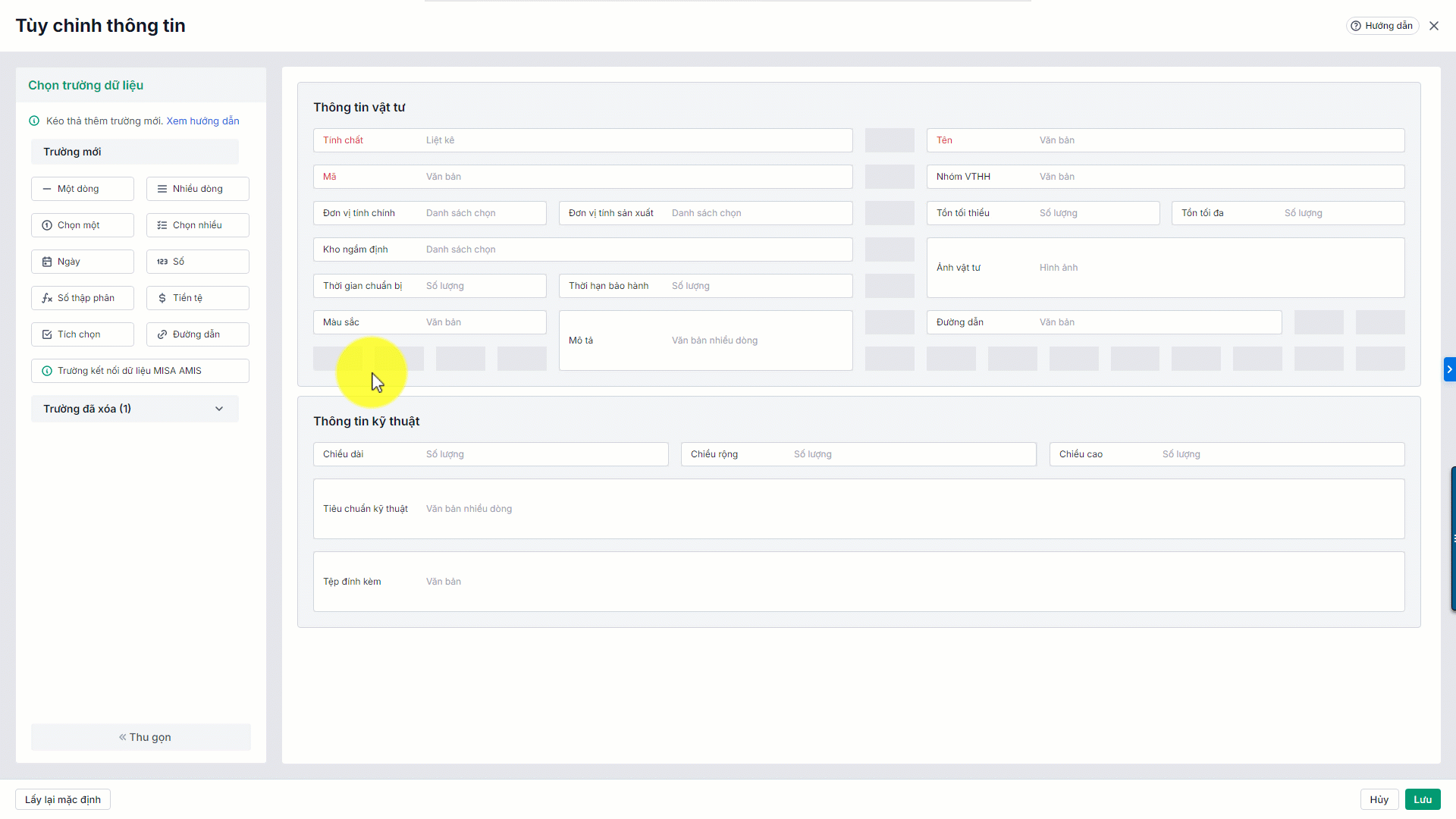Click the Hướng dẫn help button

[x=1382, y=26]
